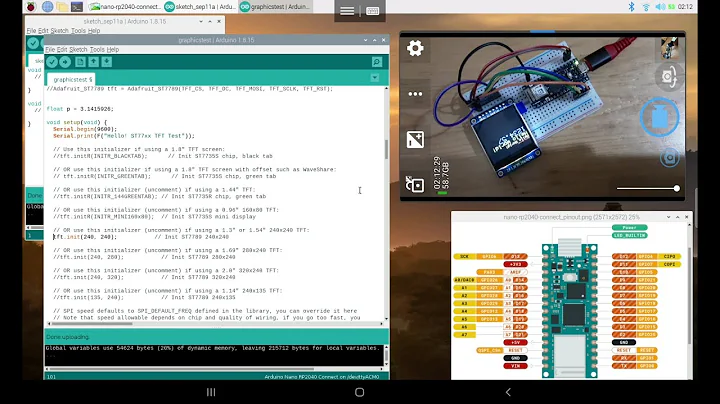Tap the Android home navigation button

click(x=360, y=392)
